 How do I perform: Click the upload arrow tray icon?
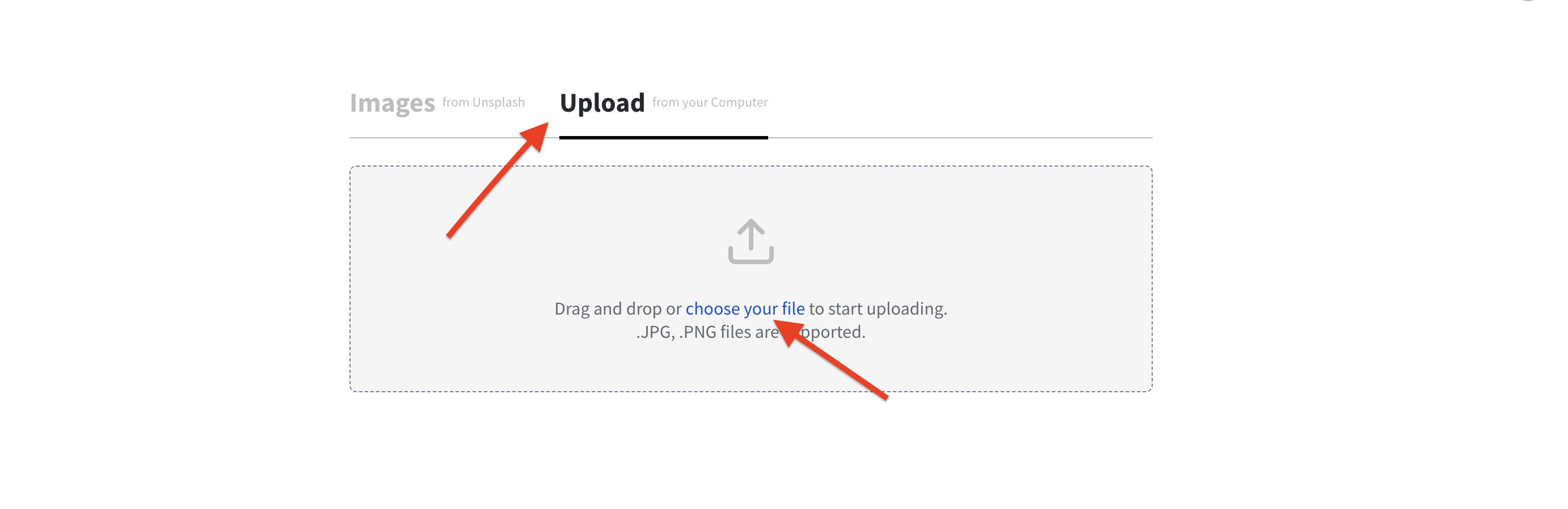tap(751, 241)
